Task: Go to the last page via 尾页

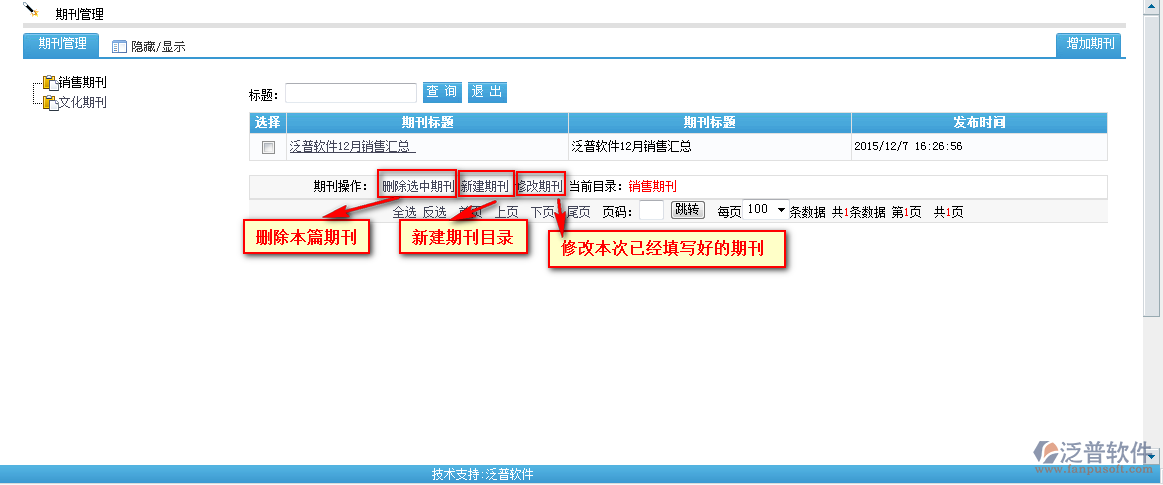Action: pos(579,212)
